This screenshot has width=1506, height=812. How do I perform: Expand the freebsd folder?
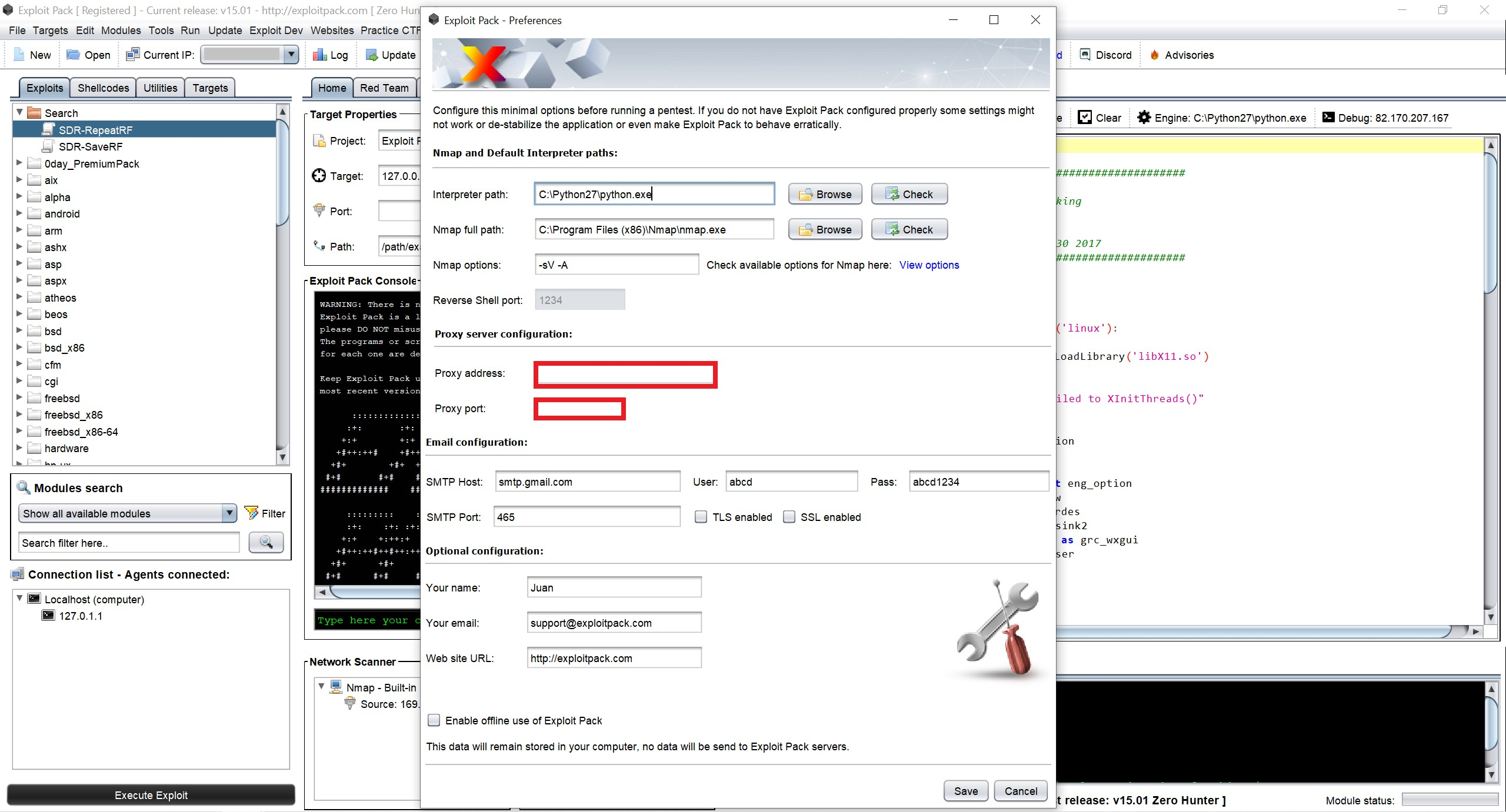(x=19, y=397)
